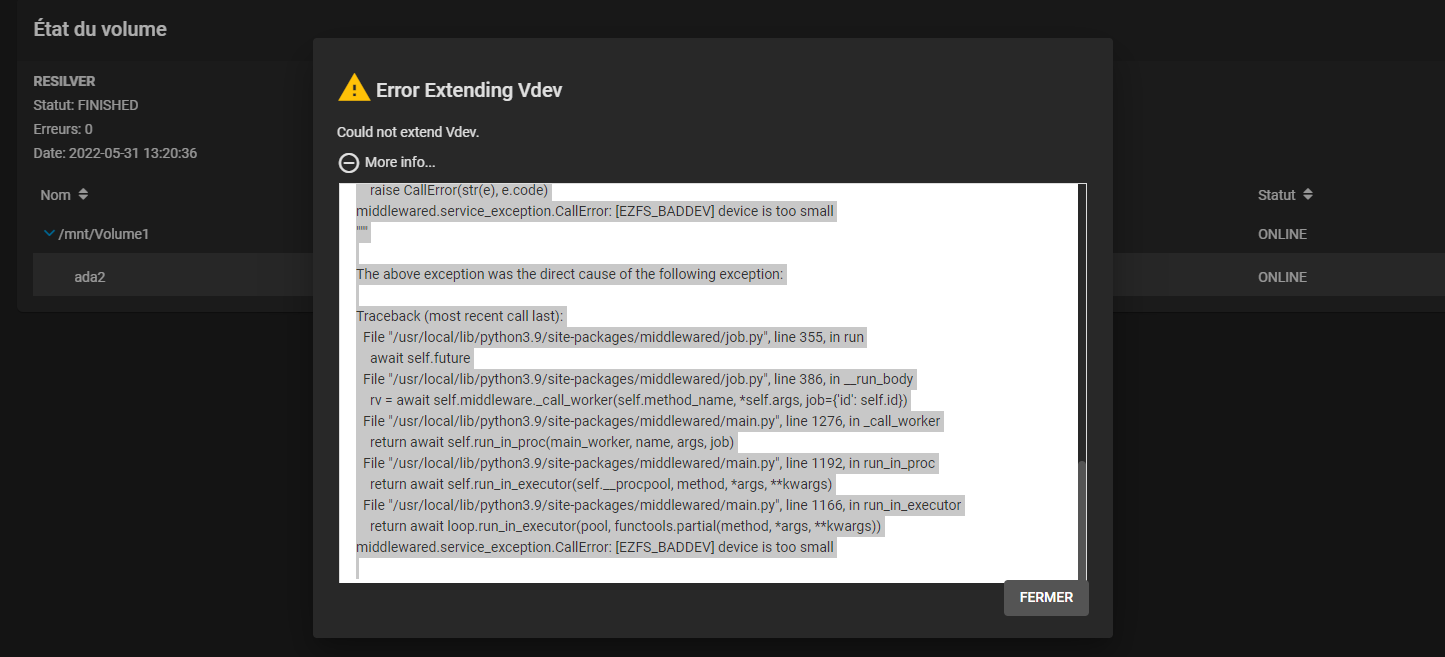Click the 'Traceback (most recent call last):' line
The image size is (1445, 657).
[460, 316]
